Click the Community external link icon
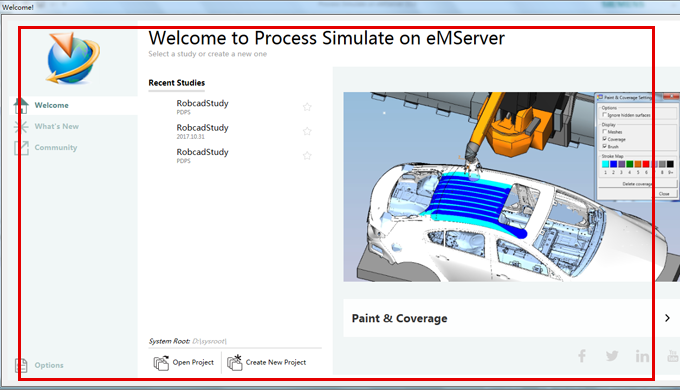The image size is (680, 390). point(21,148)
